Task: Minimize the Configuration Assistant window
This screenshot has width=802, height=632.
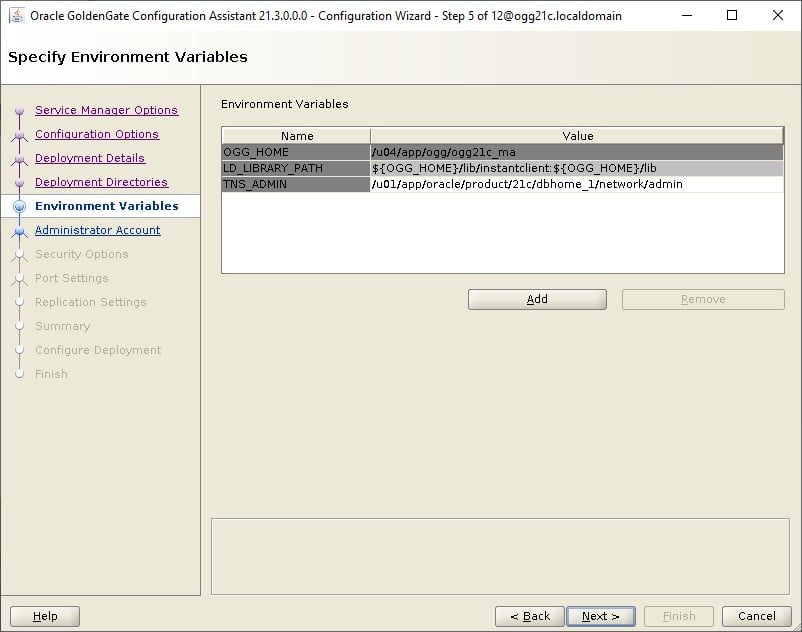Action: point(687,15)
